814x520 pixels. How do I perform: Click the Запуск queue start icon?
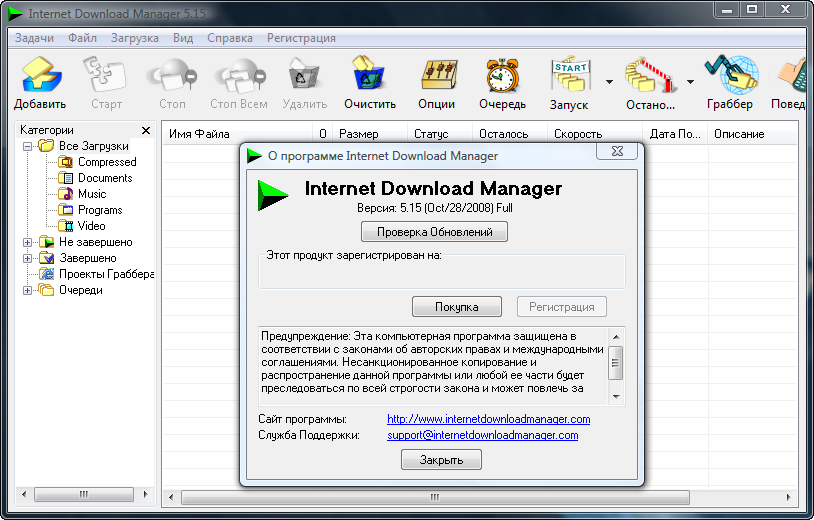[x=571, y=75]
